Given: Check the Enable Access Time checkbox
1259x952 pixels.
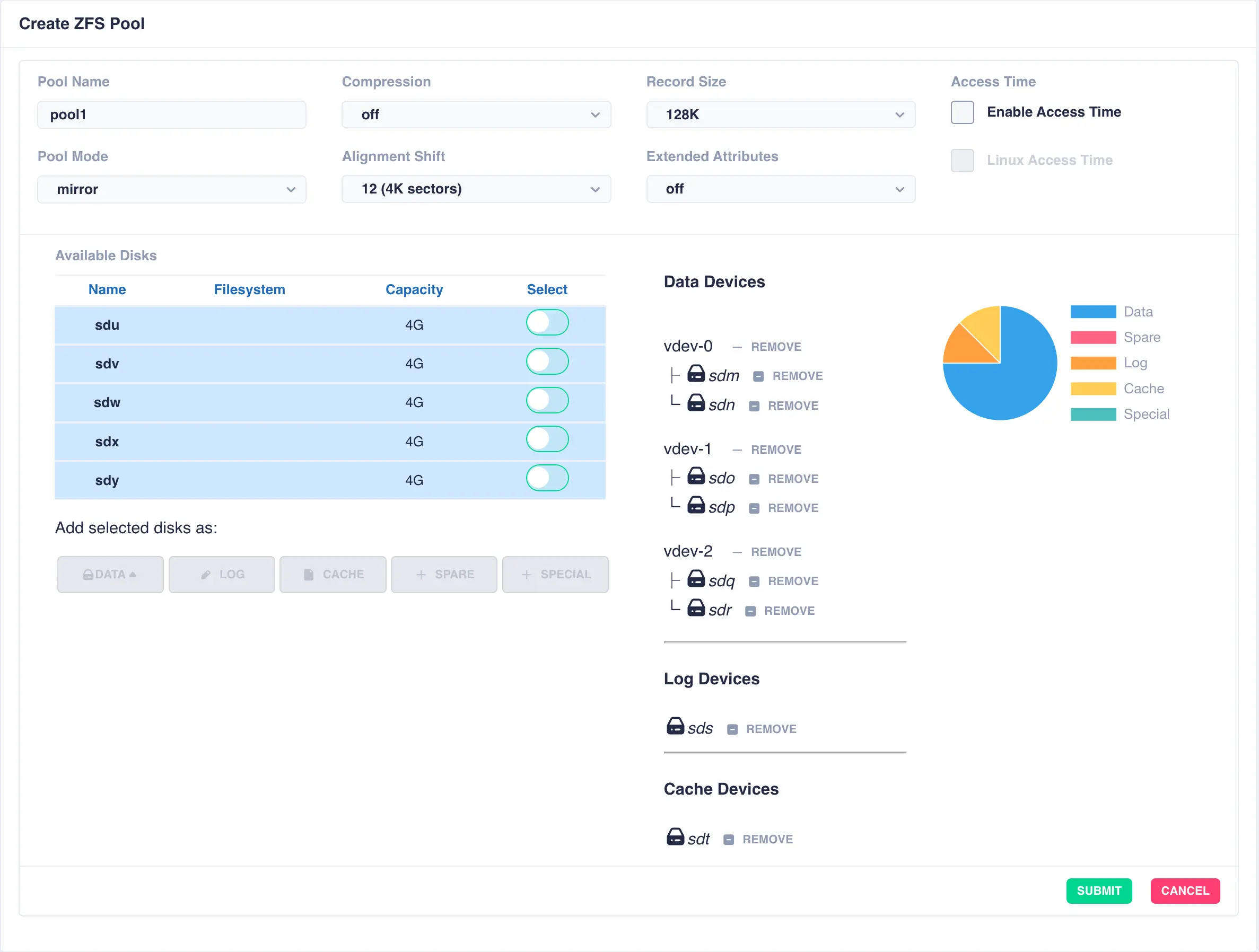Looking at the screenshot, I should 963,112.
